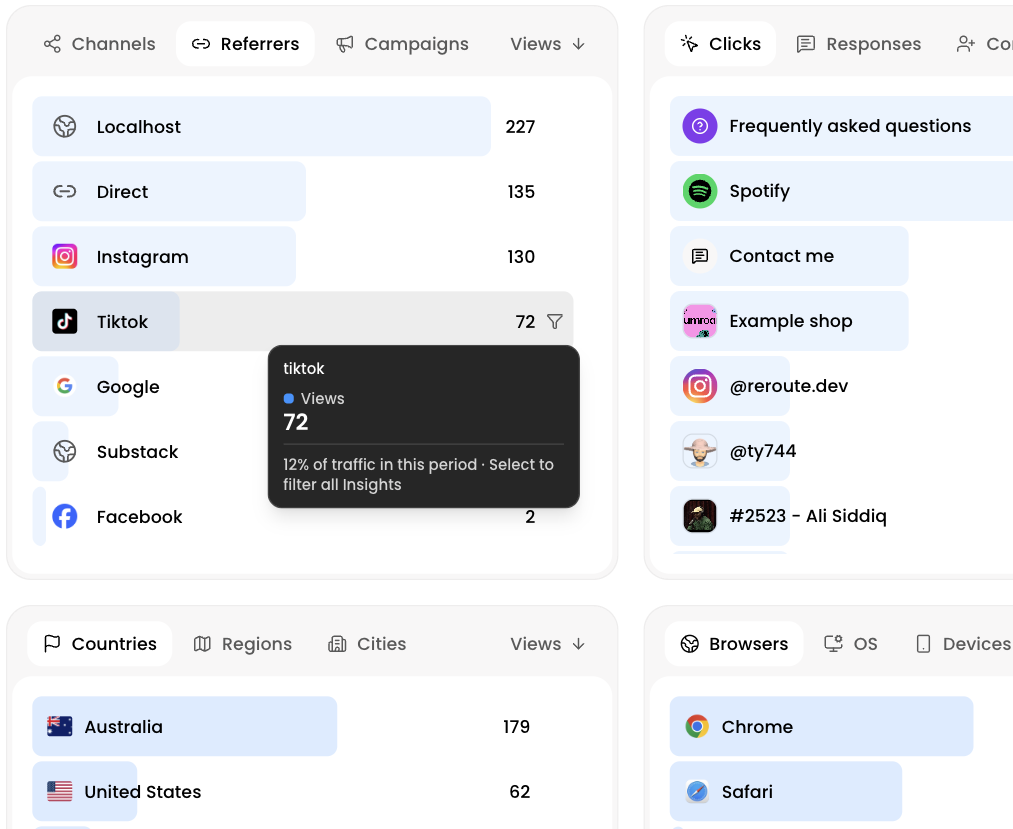
Task: Select the Contact me row
Action: point(841,256)
